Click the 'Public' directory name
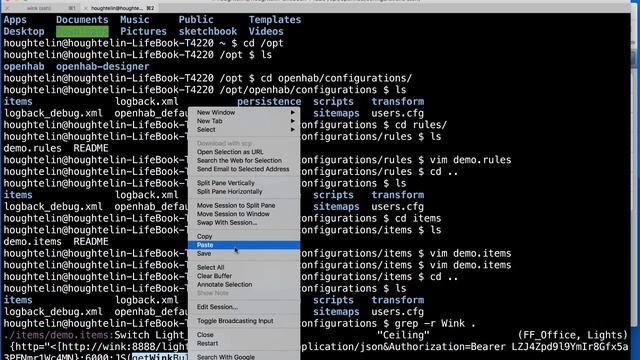640x360 pixels. [196, 20]
